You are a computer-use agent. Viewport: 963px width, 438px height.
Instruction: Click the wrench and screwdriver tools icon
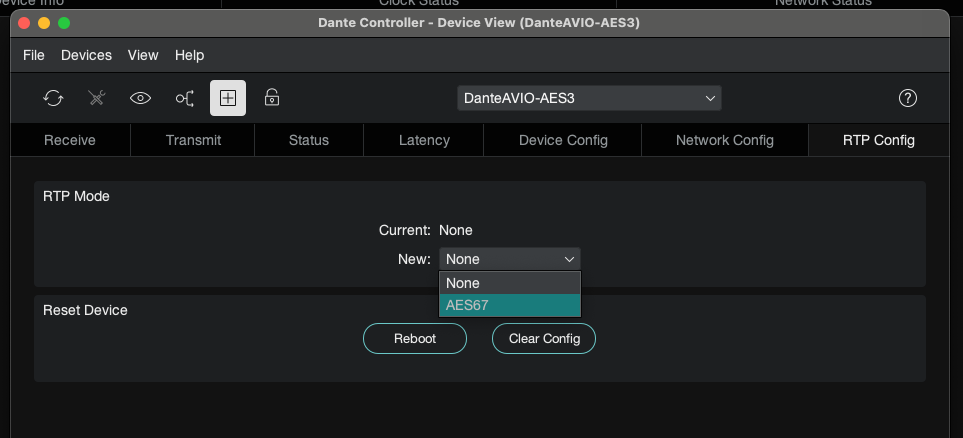point(97,98)
